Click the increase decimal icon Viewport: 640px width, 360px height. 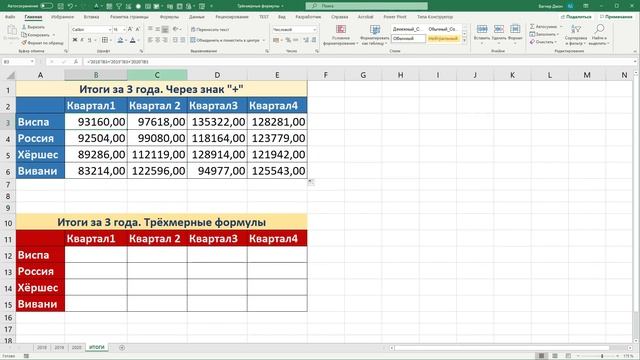[306, 40]
